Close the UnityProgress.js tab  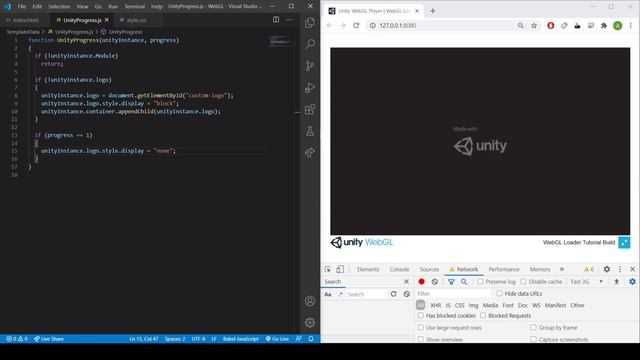[107, 20]
